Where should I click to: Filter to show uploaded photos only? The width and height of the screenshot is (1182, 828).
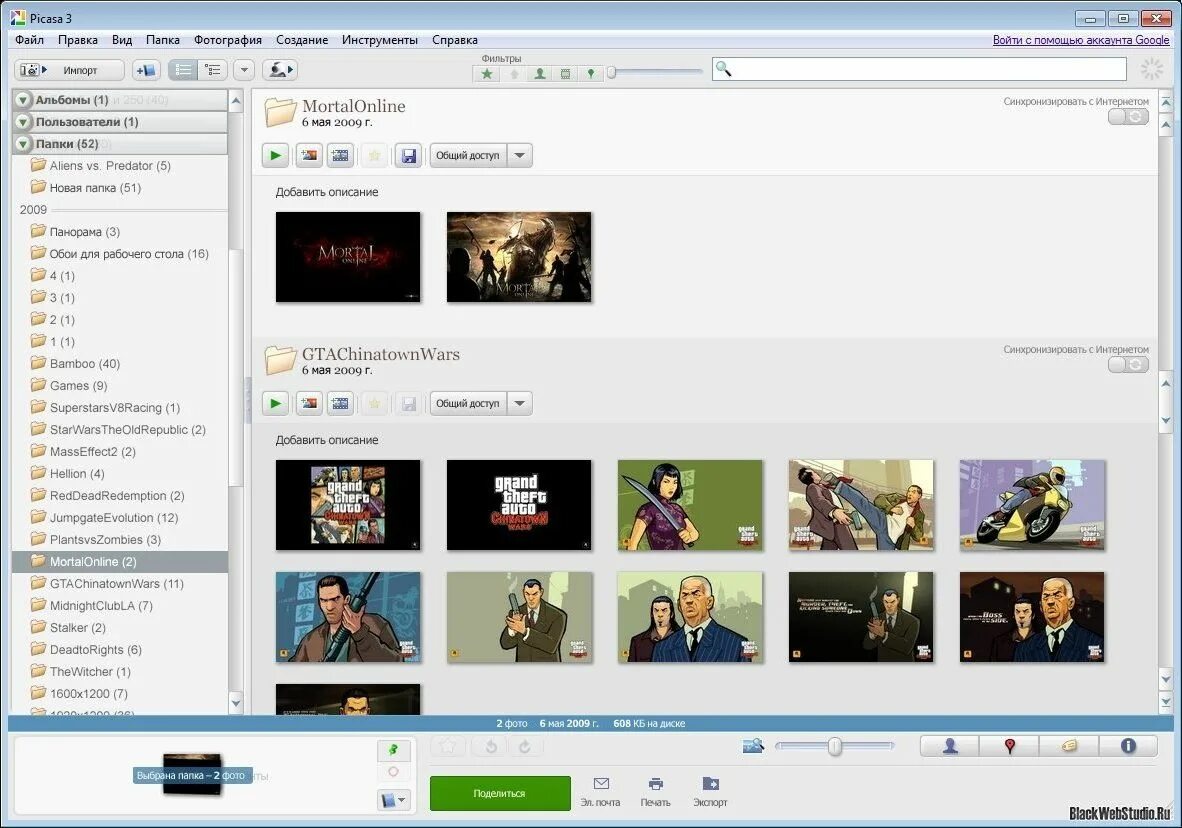click(514, 73)
